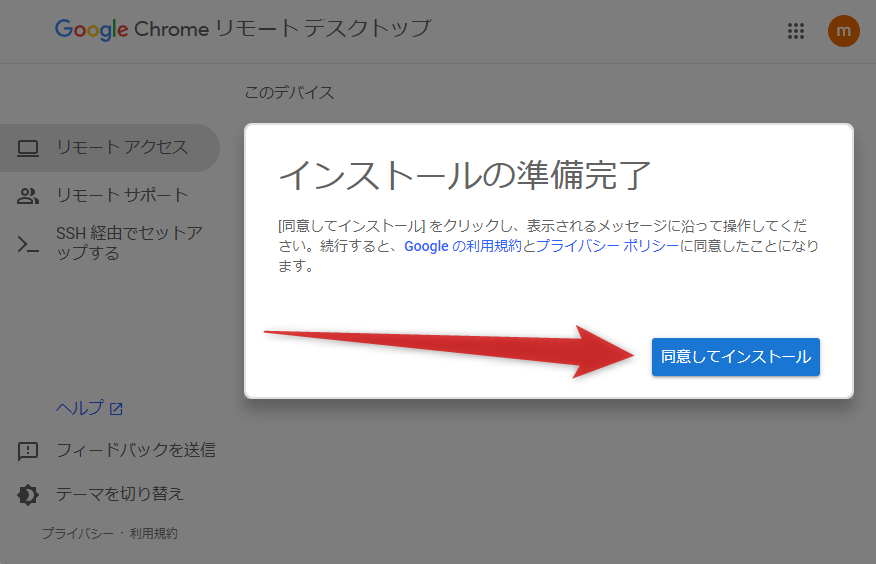The image size is (876, 564).
Task: Open the プライバシー ポリシー link in dialog
Action: click(607, 246)
